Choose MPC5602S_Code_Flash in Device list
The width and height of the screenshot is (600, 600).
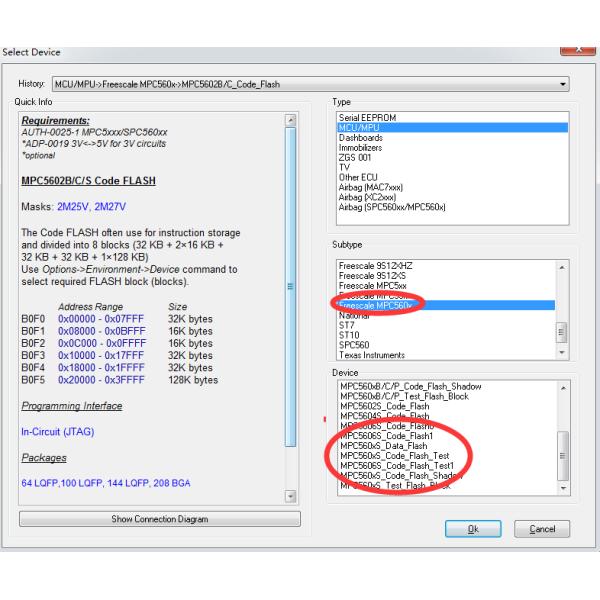click(384, 406)
